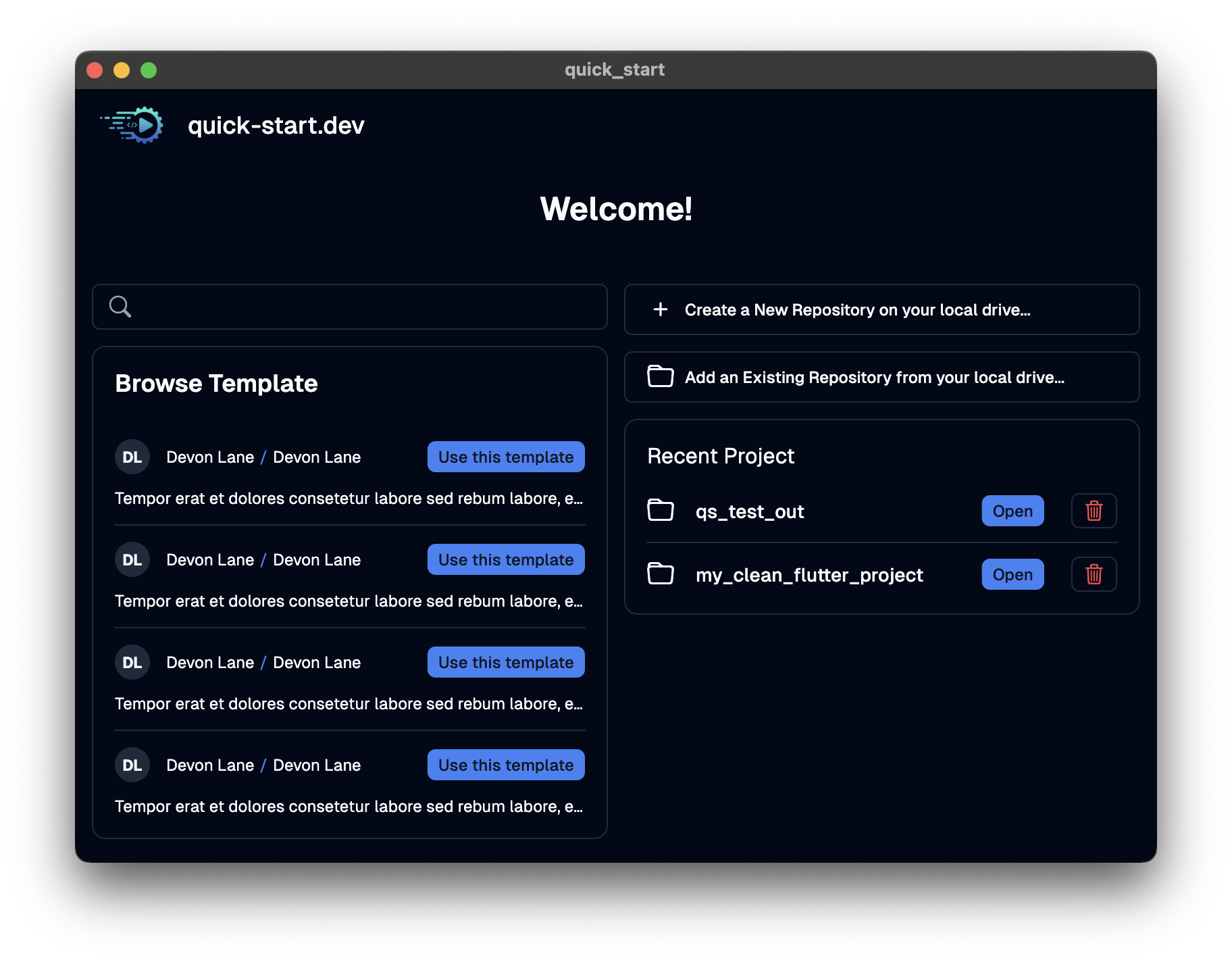Open the my_clean_flutter_project project
The image size is (1232, 962).
point(1012,574)
